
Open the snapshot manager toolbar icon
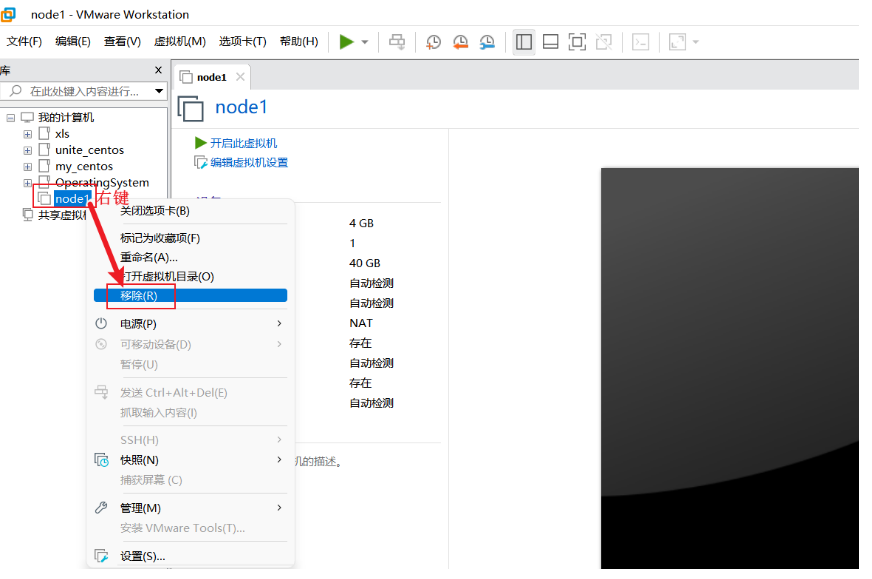pyautogui.click(x=487, y=42)
